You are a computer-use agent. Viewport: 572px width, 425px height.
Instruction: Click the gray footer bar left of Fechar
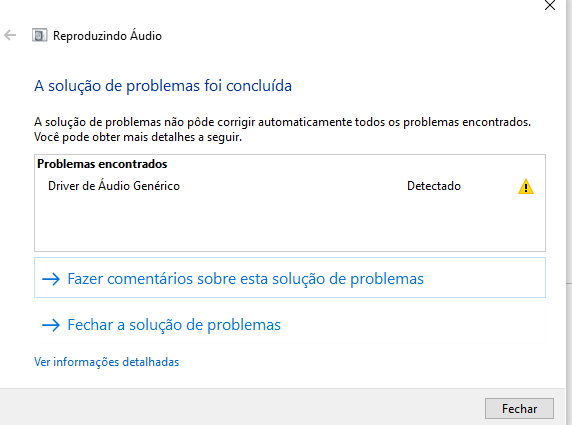(241, 407)
